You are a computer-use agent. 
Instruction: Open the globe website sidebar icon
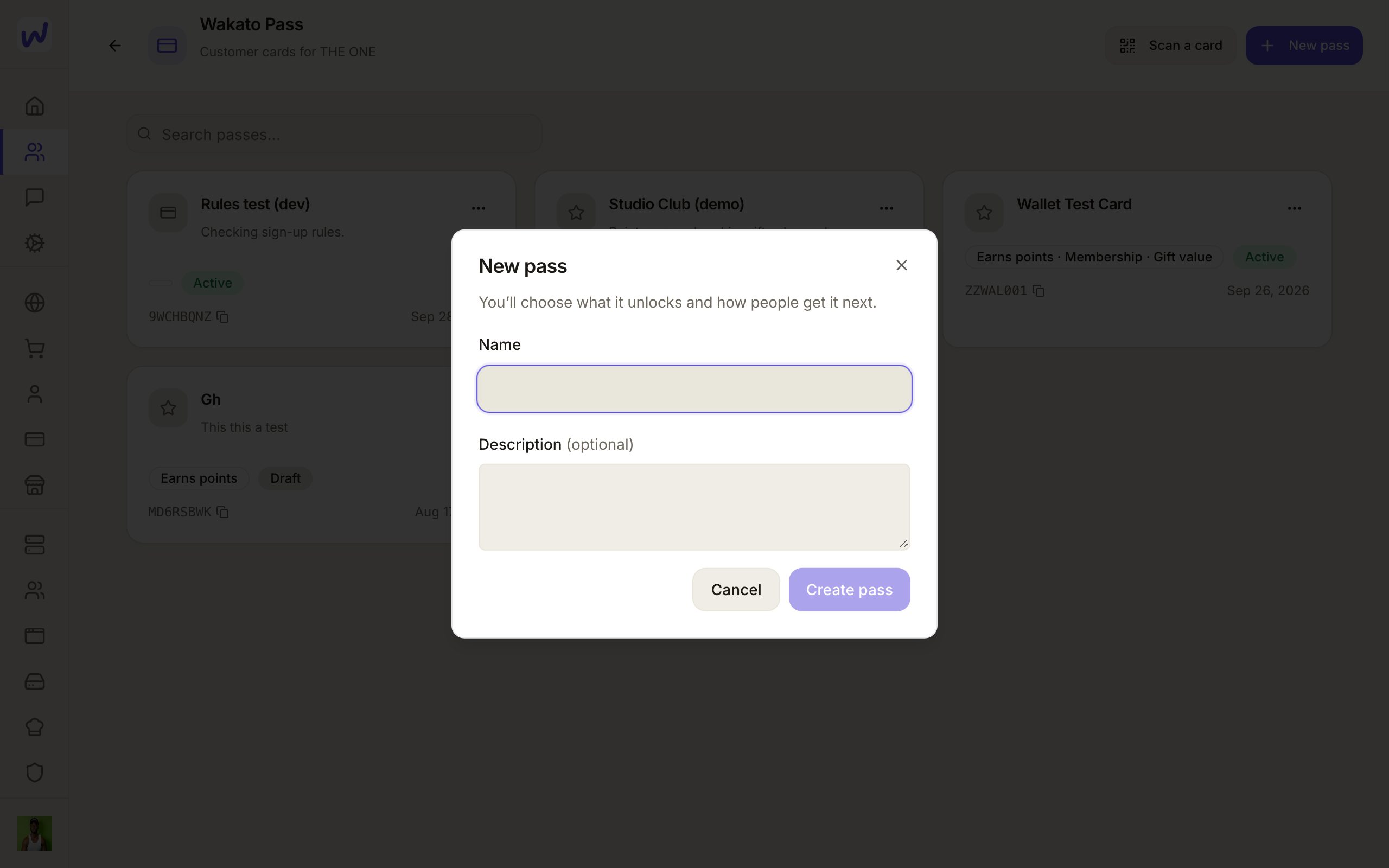(x=34, y=303)
